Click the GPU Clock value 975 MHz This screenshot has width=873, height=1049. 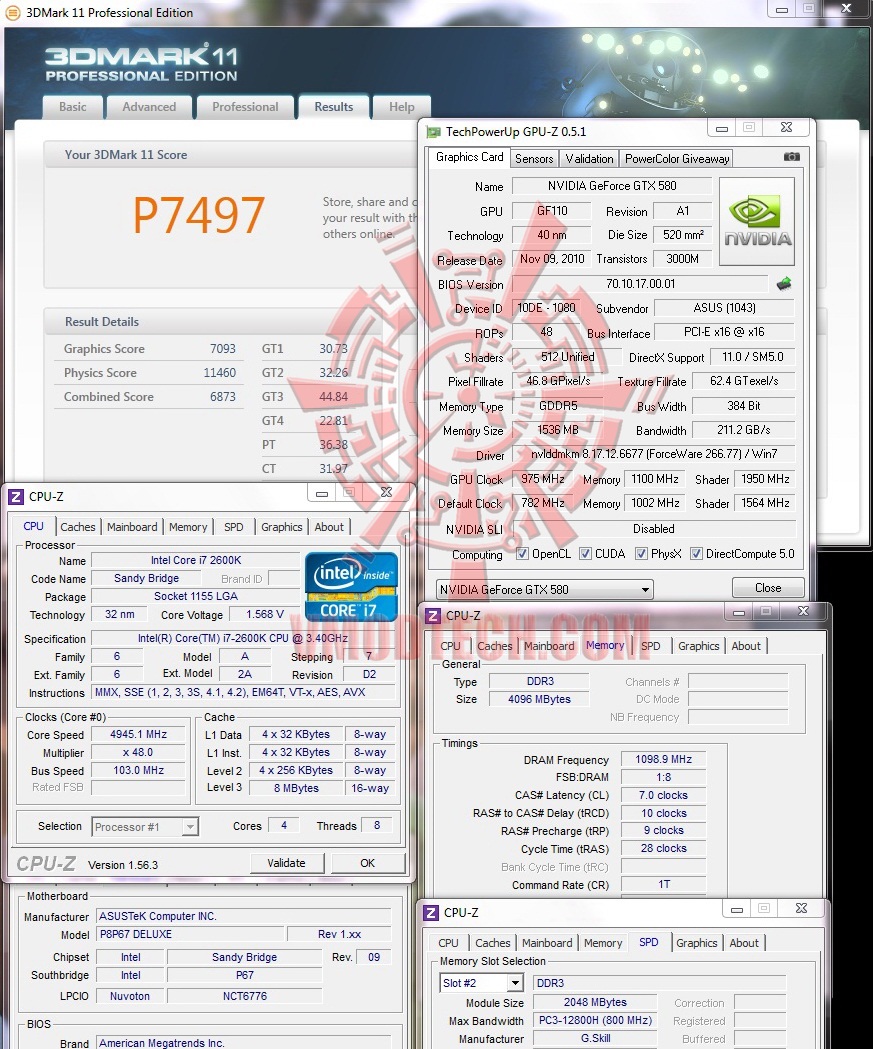click(543, 479)
